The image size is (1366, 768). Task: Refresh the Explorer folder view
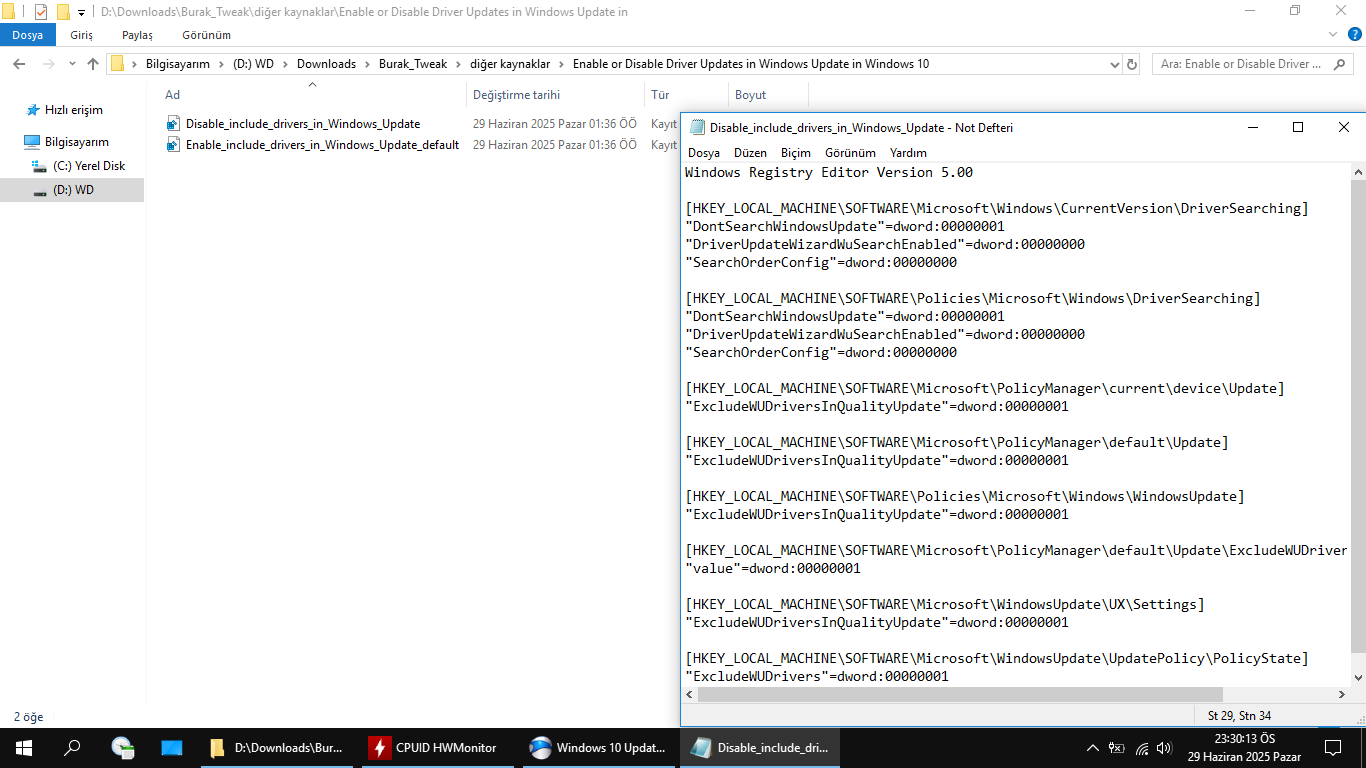pyautogui.click(x=1132, y=64)
